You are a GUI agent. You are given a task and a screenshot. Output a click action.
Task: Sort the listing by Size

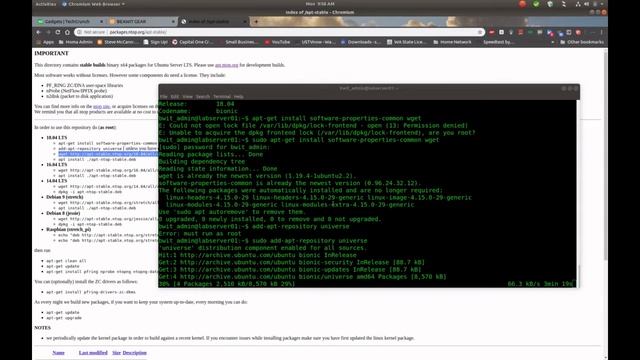[116, 353]
